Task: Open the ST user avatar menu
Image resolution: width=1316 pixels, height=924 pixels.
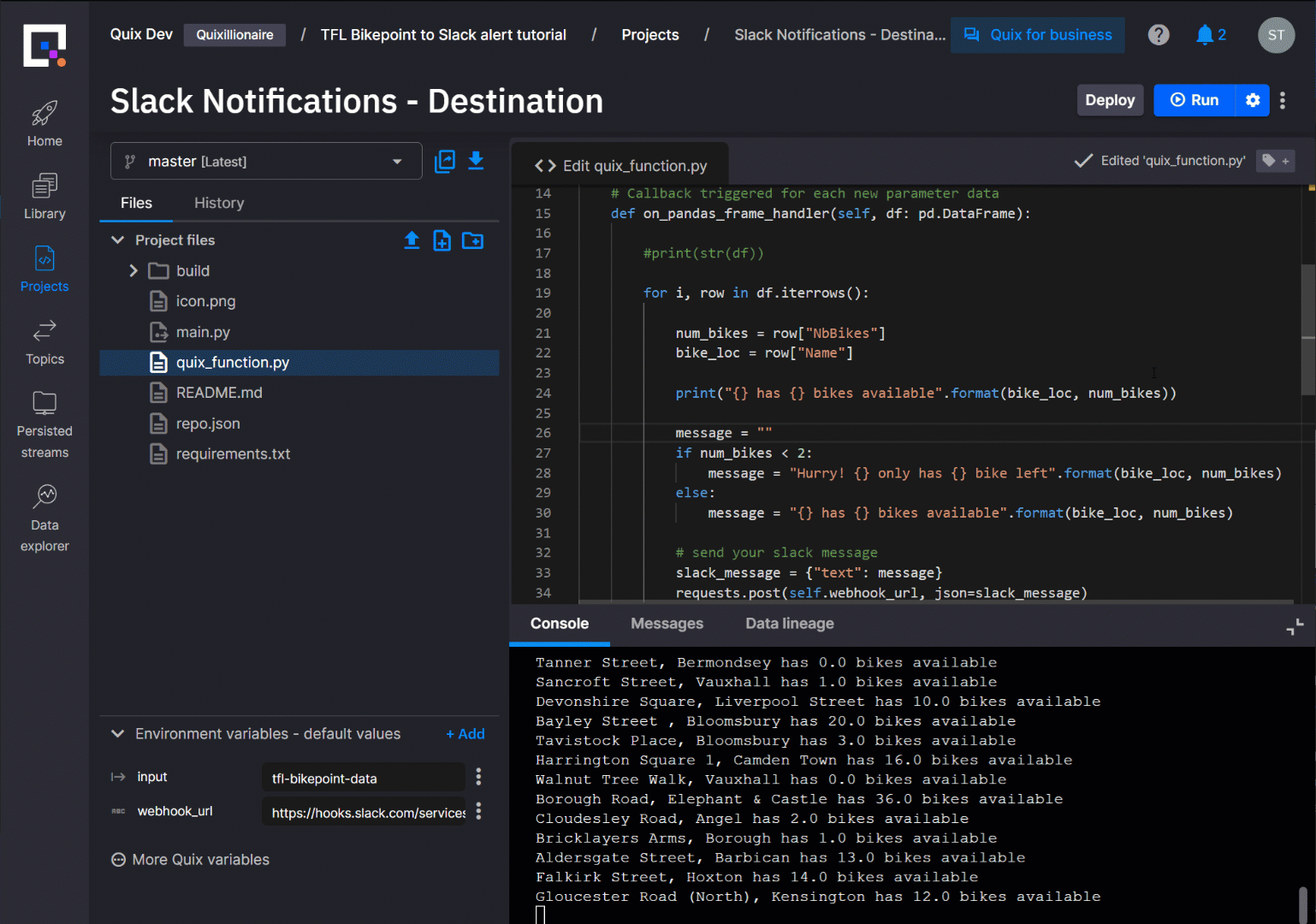Action: [1276, 35]
